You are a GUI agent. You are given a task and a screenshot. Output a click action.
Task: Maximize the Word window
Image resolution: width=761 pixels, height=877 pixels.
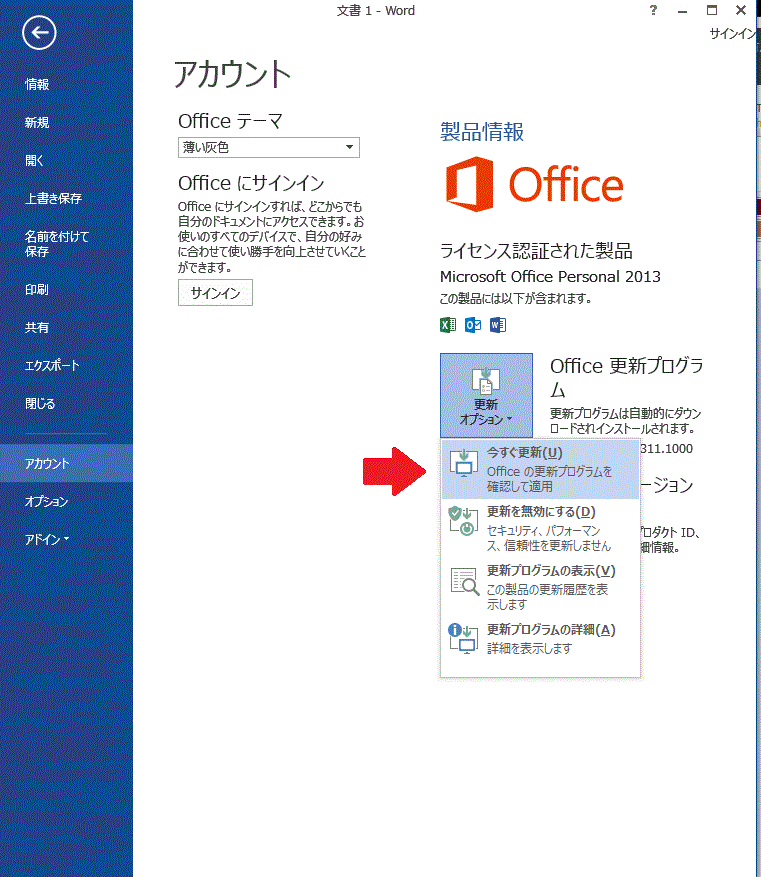pyautogui.click(x=712, y=10)
